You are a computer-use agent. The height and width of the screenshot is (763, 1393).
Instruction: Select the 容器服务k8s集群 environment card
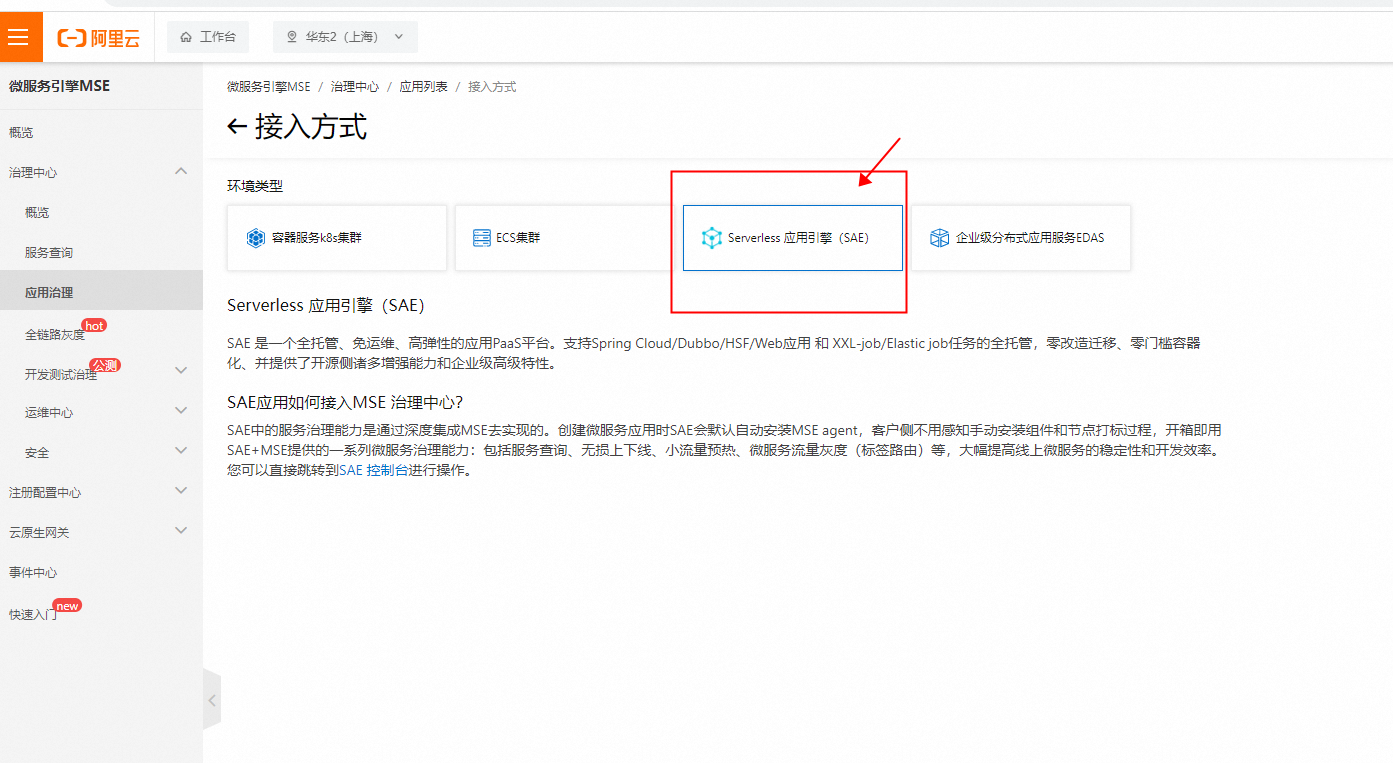(x=337, y=238)
